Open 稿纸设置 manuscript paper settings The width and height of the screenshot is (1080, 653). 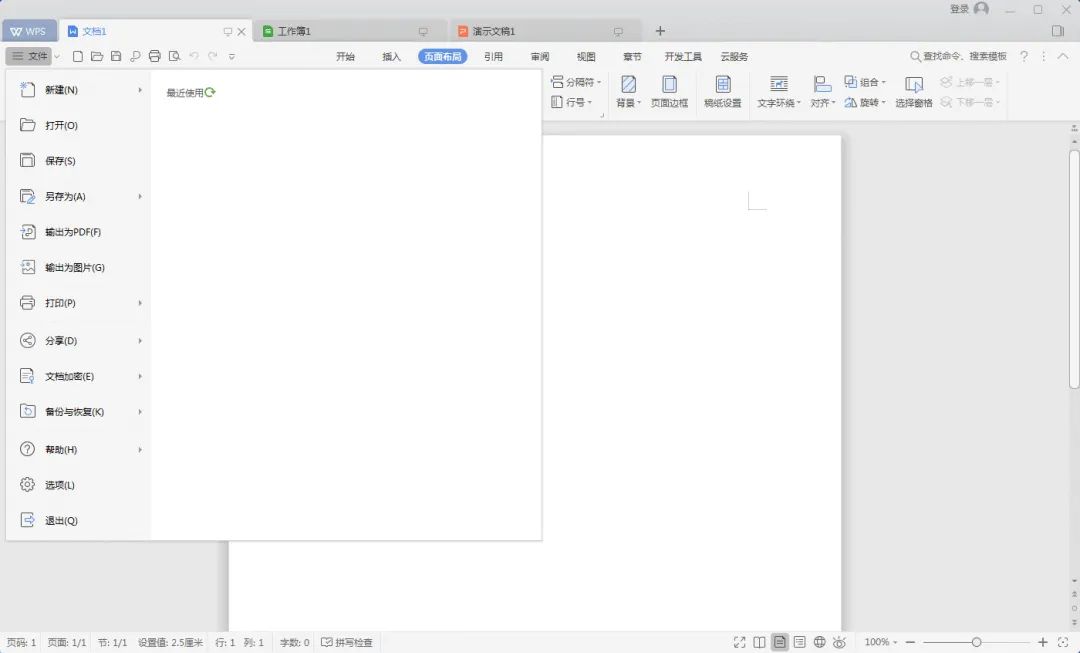point(723,92)
